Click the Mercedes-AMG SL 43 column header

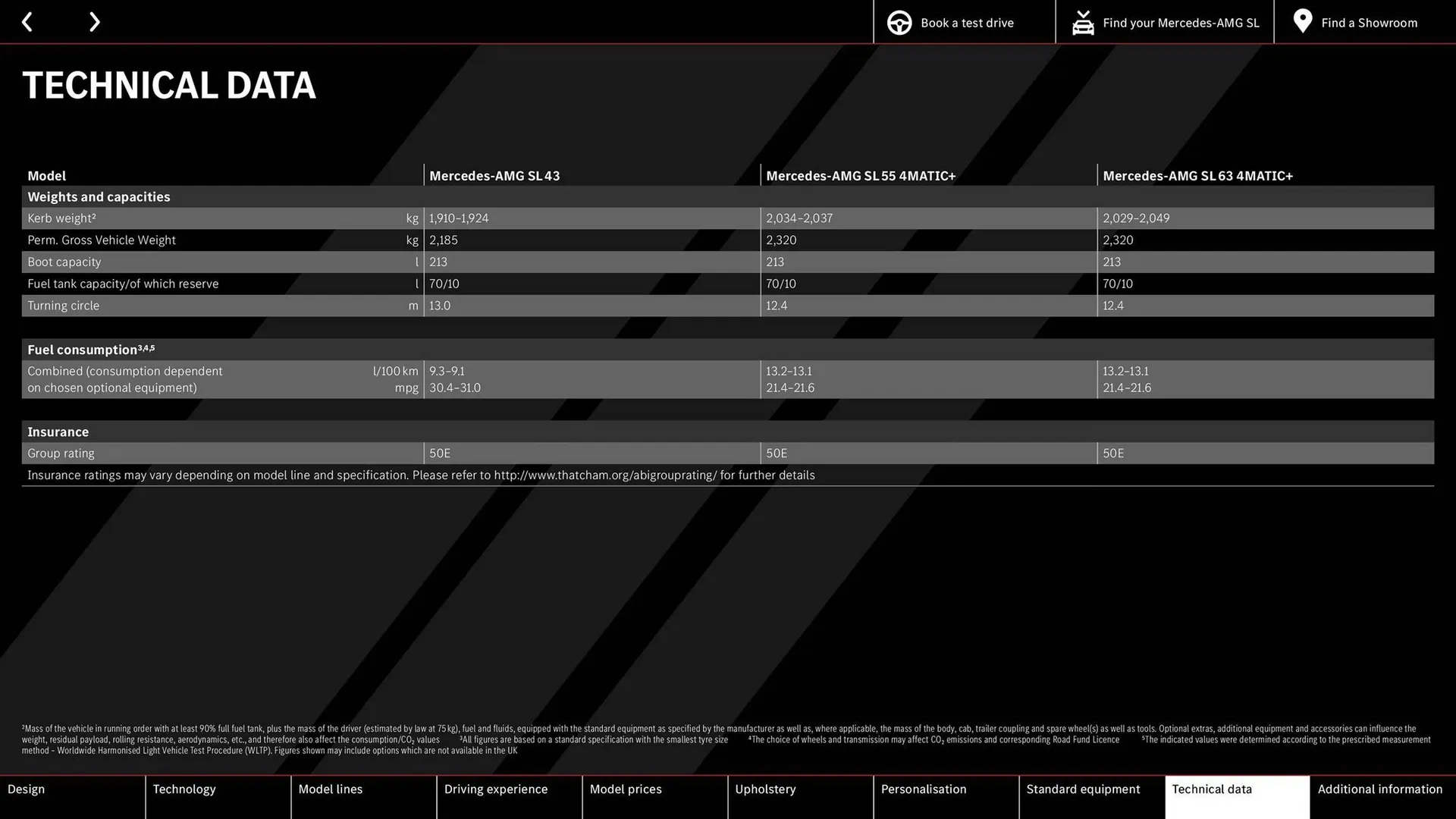tap(494, 175)
